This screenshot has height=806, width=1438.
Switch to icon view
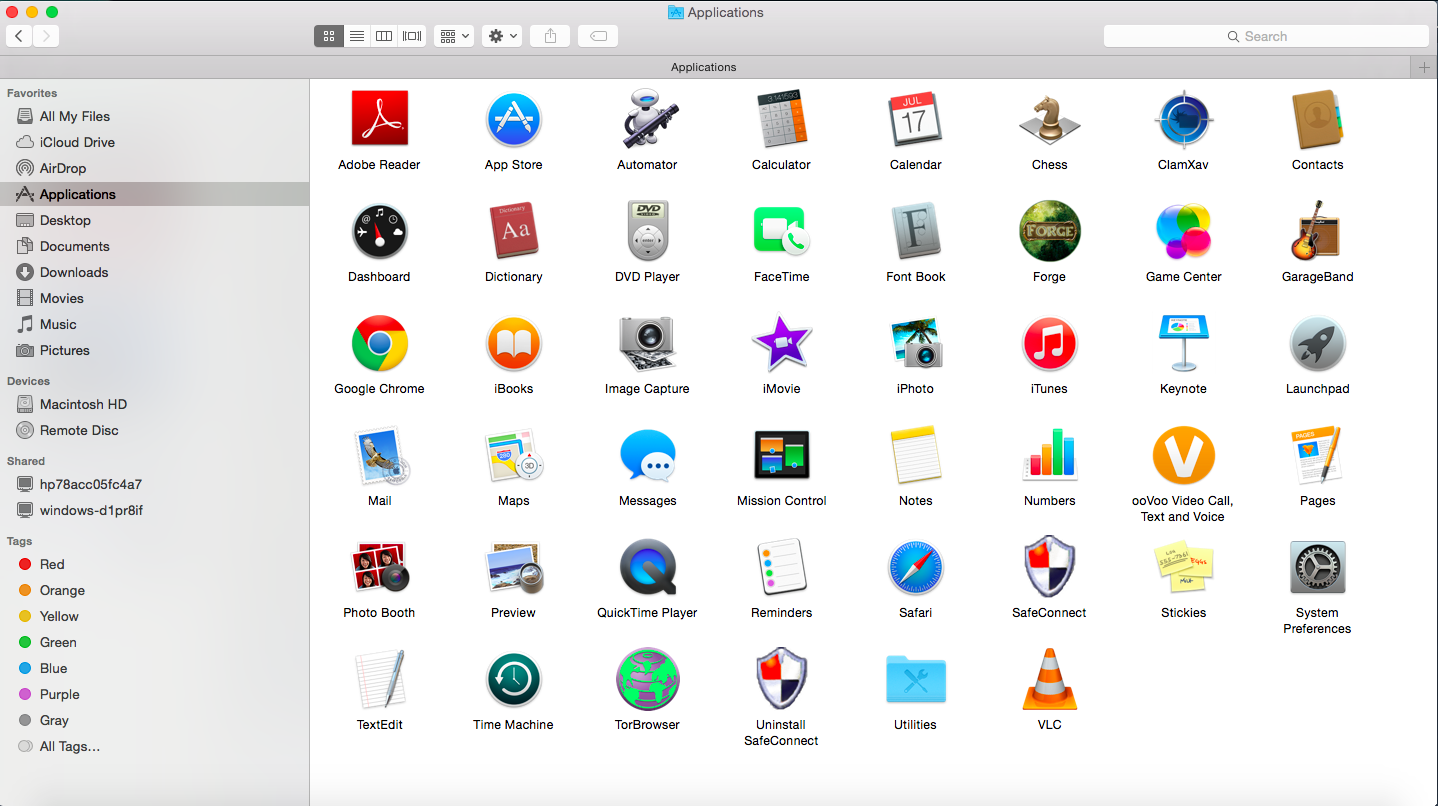[329, 36]
